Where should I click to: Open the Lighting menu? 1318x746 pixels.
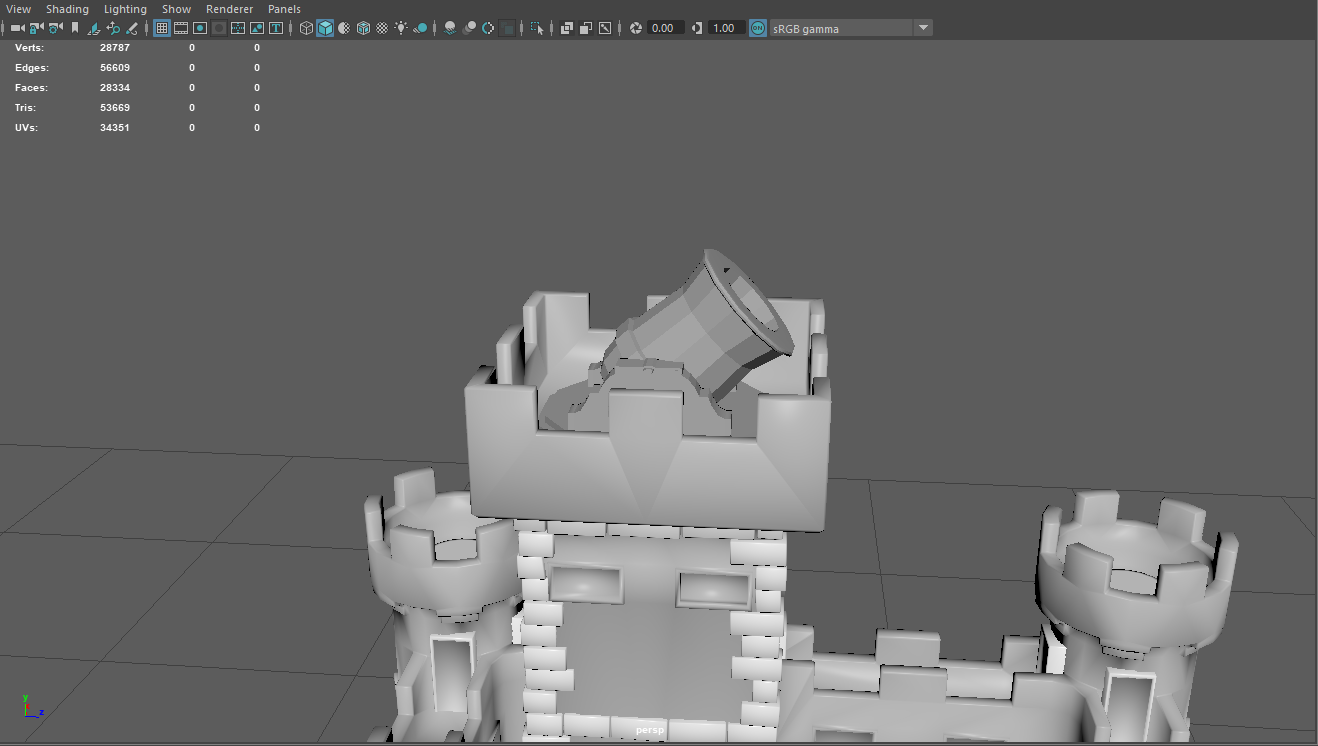coord(125,9)
